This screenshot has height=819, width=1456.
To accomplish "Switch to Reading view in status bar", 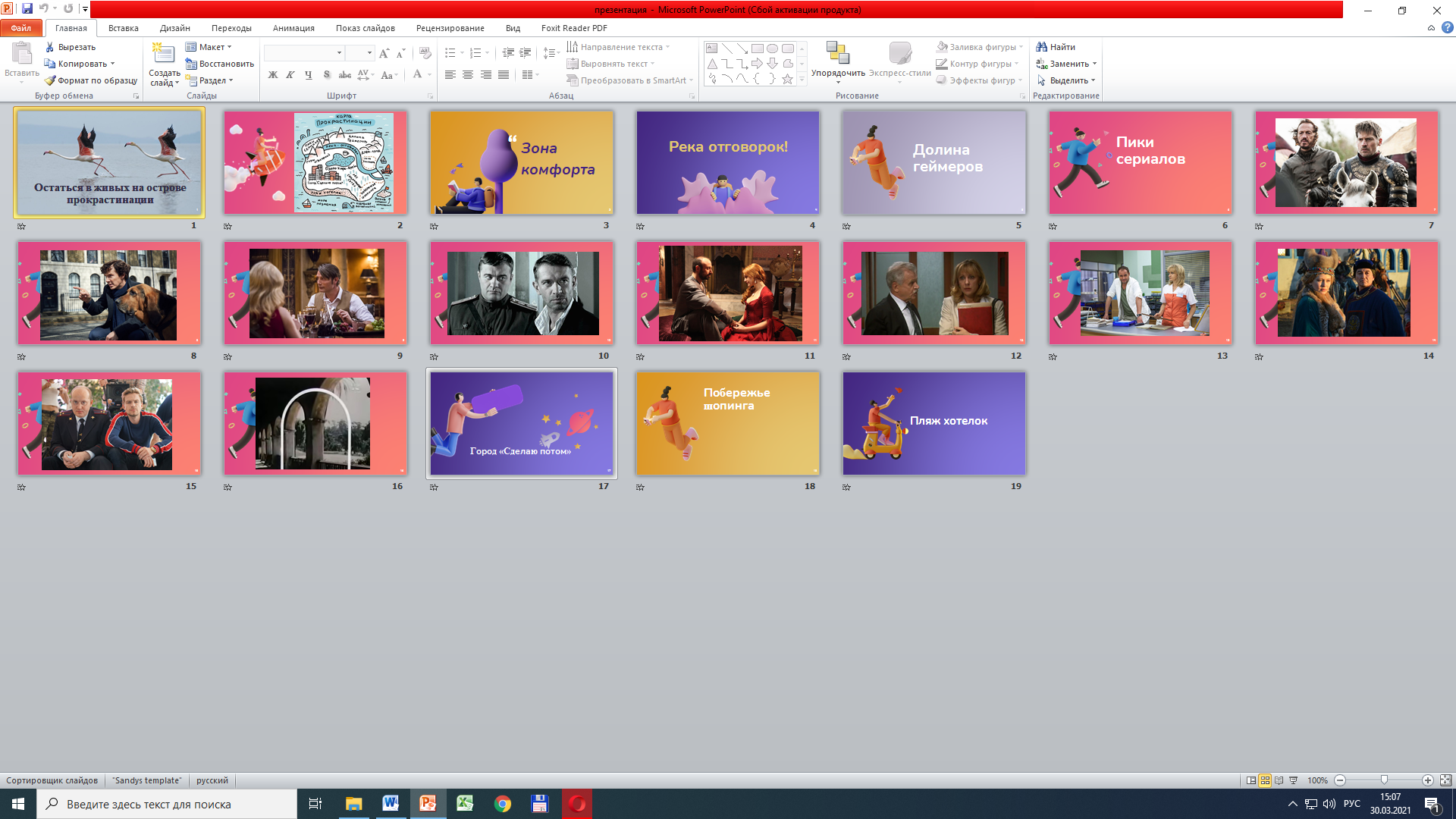I will [x=1279, y=780].
